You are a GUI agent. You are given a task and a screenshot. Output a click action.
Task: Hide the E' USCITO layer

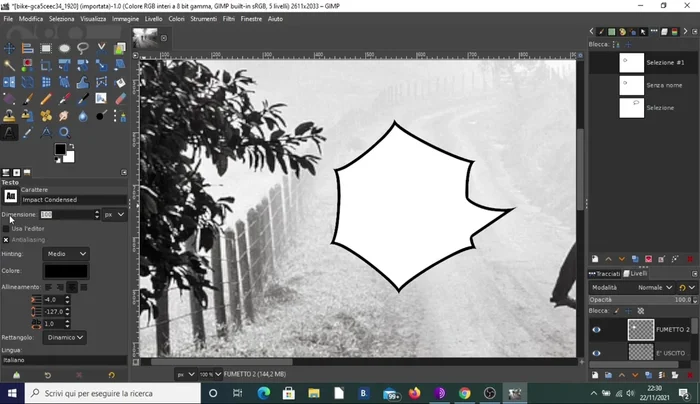pyautogui.click(x=597, y=353)
